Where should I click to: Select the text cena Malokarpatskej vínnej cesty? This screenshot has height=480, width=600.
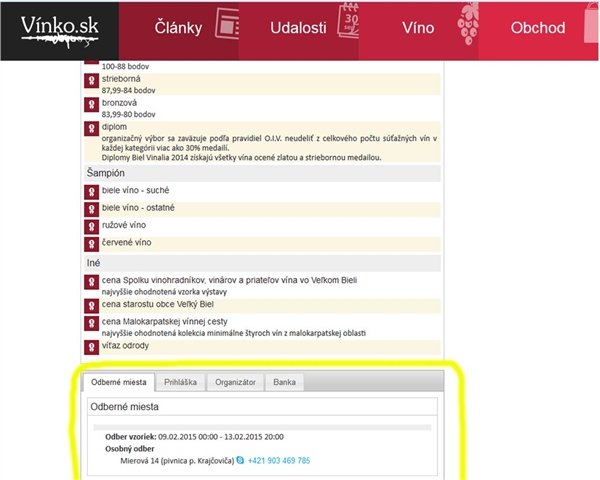[x=165, y=322]
